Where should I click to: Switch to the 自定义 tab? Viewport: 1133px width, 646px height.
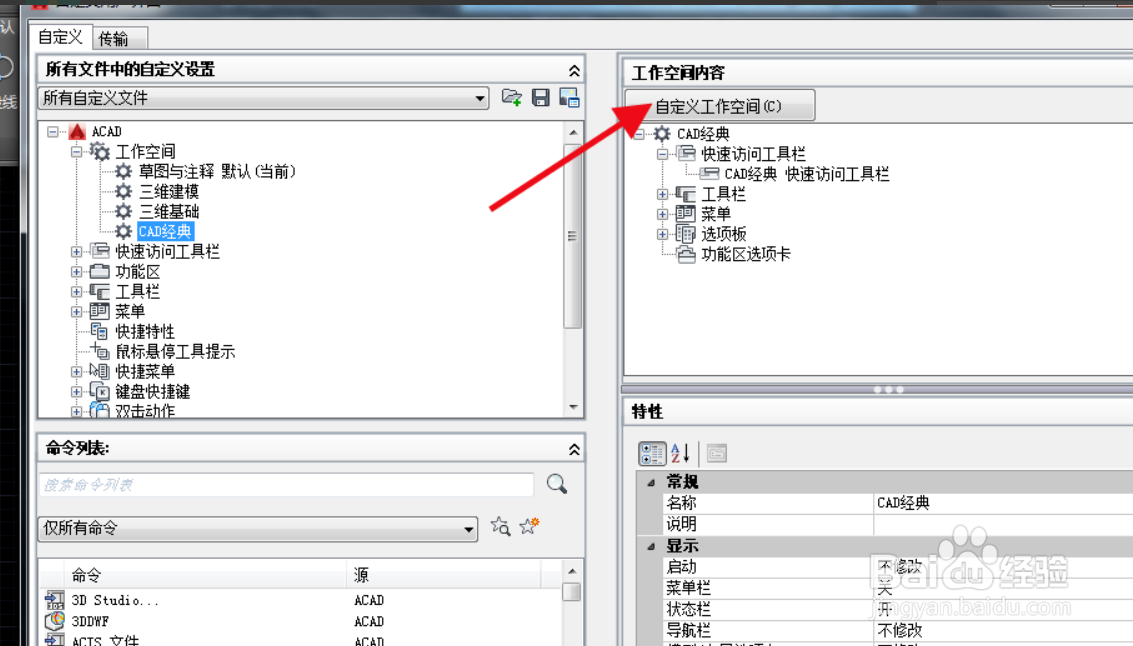(x=61, y=37)
